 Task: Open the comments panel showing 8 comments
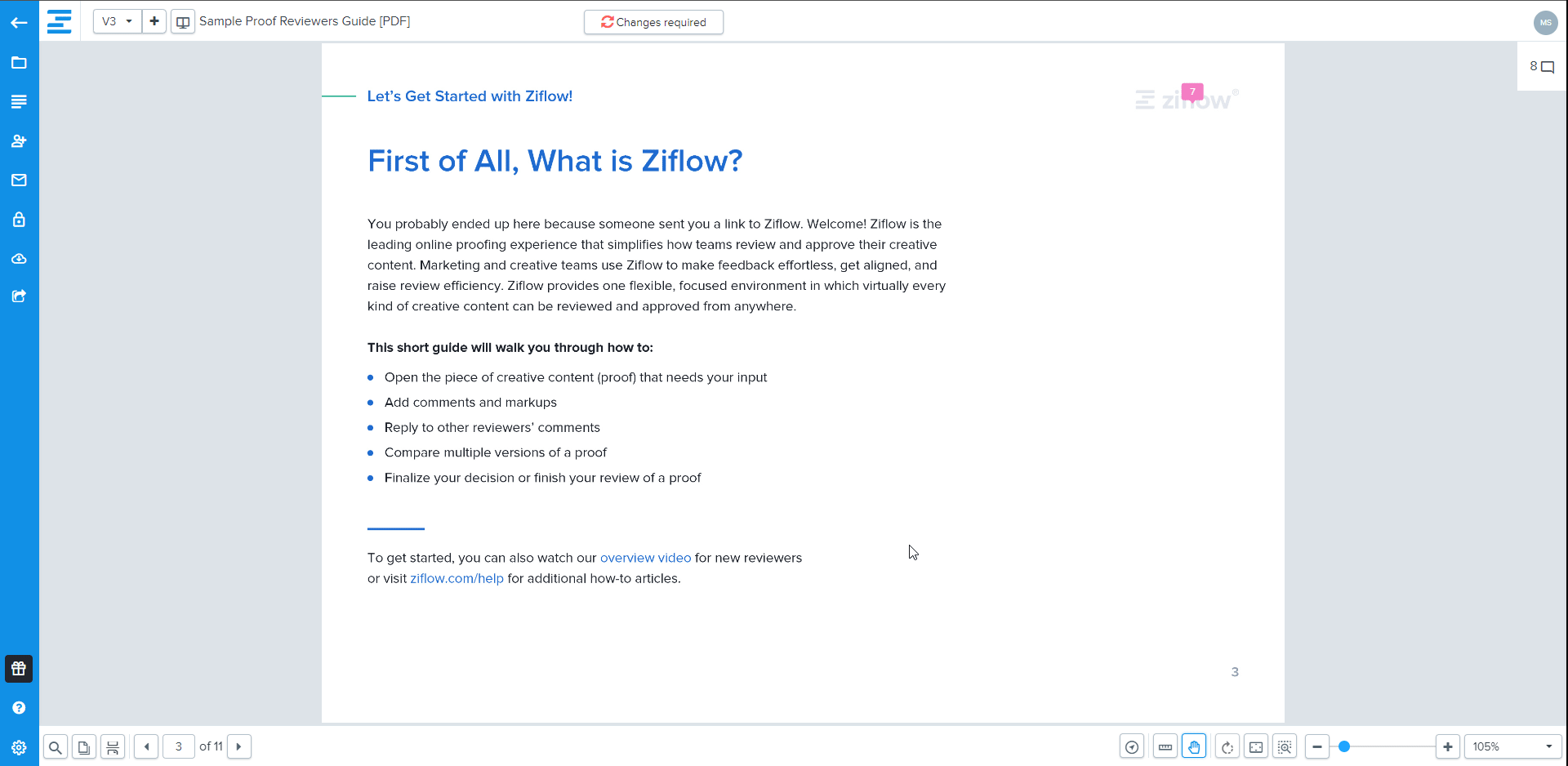tap(1542, 67)
